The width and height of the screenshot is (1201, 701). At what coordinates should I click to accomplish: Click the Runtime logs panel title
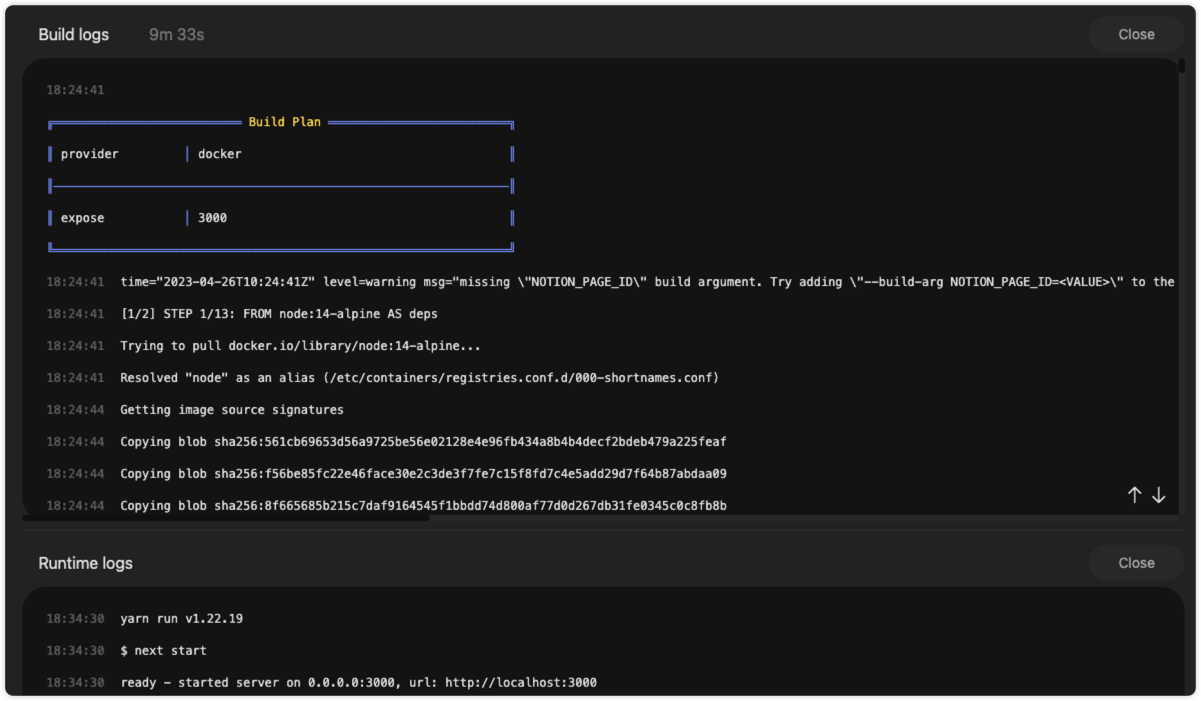(84, 562)
